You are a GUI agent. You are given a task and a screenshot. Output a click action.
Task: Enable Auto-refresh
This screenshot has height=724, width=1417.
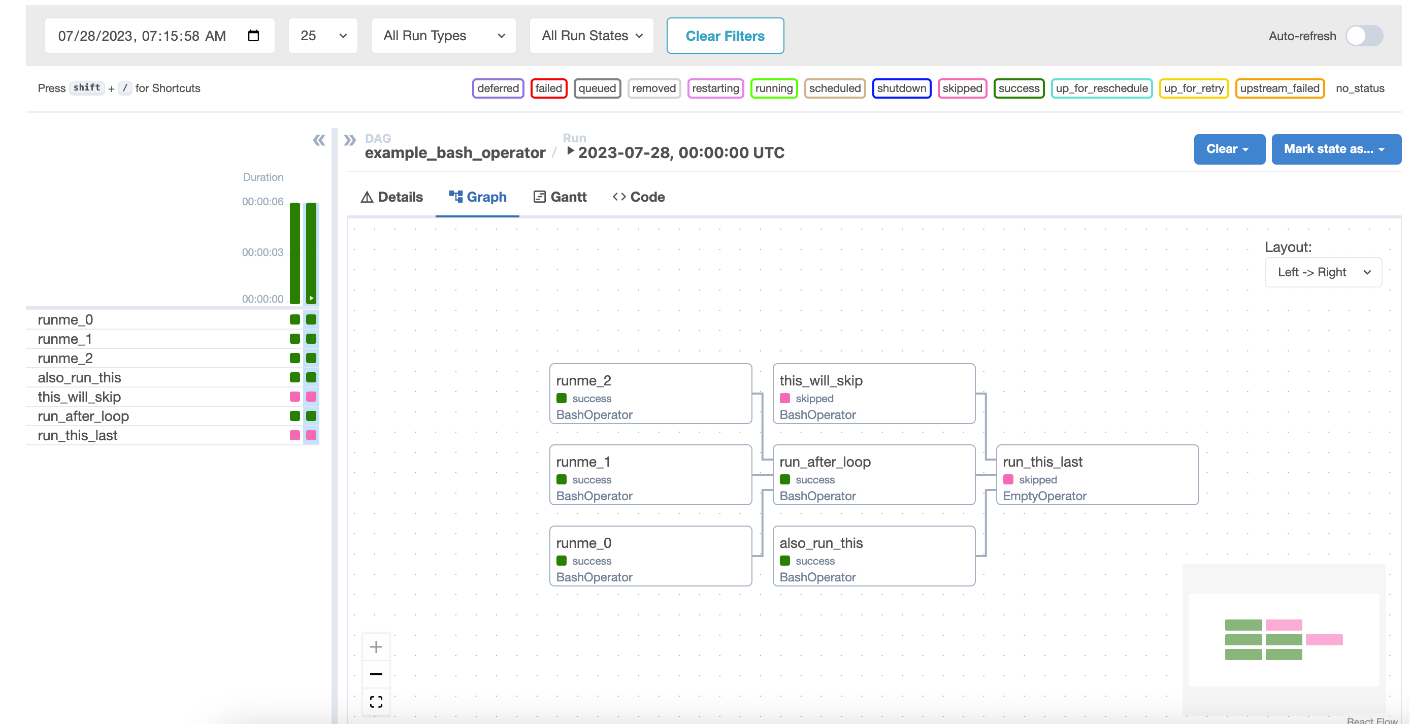tap(1363, 35)
